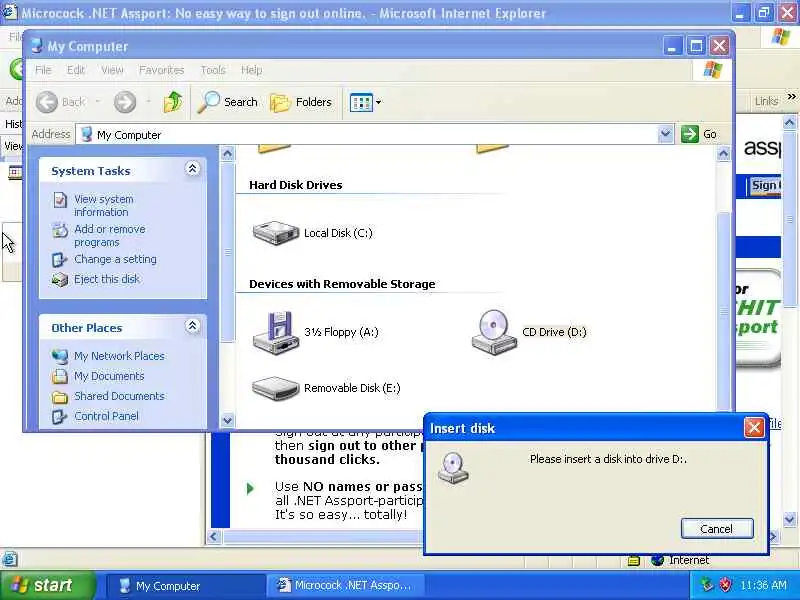The width and height of the screenshot is (800, 600).
Task: Click View system information link
Action: (x=104, y=206)
